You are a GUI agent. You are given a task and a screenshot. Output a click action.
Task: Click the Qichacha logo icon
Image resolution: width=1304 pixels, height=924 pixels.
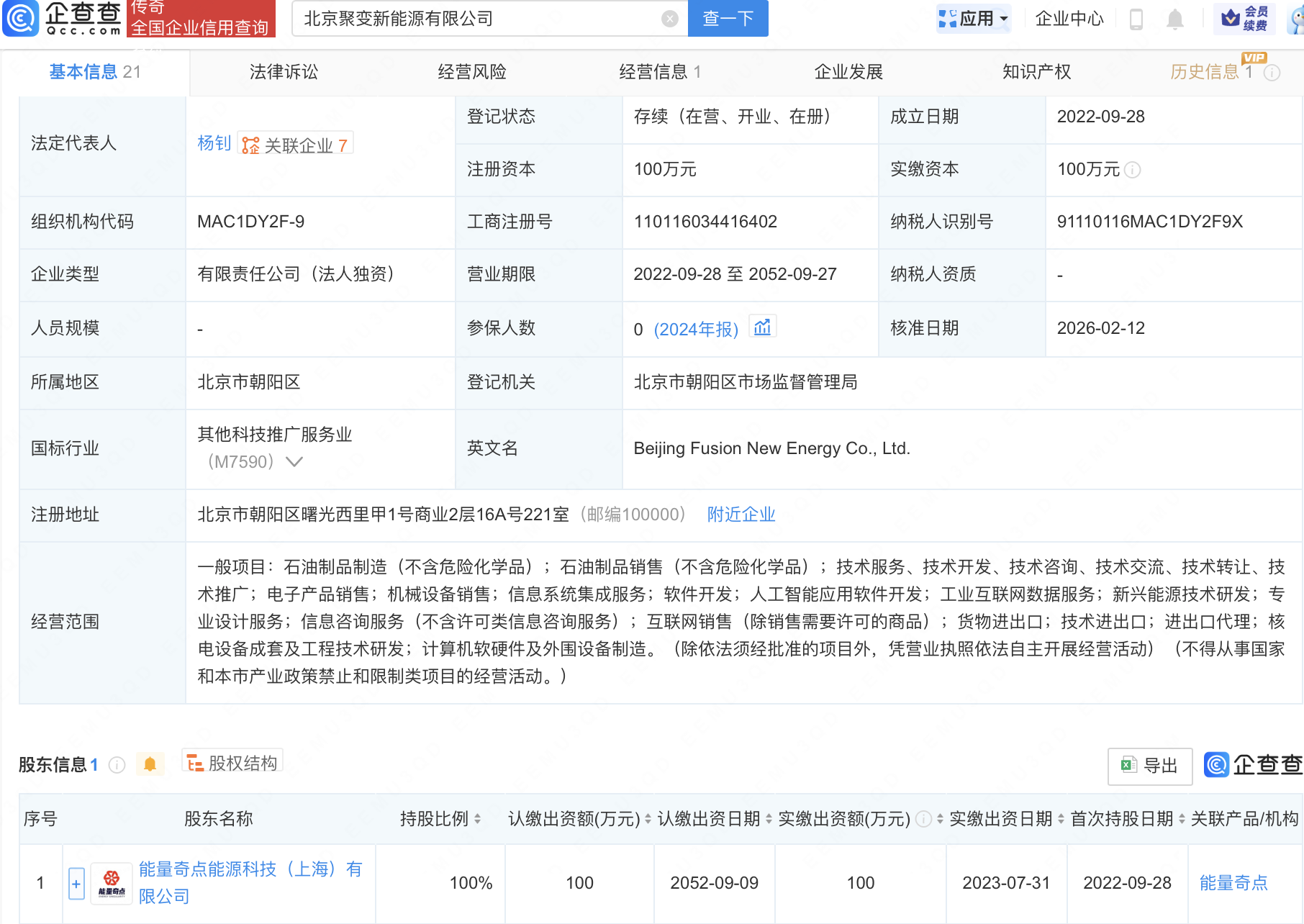22,19
